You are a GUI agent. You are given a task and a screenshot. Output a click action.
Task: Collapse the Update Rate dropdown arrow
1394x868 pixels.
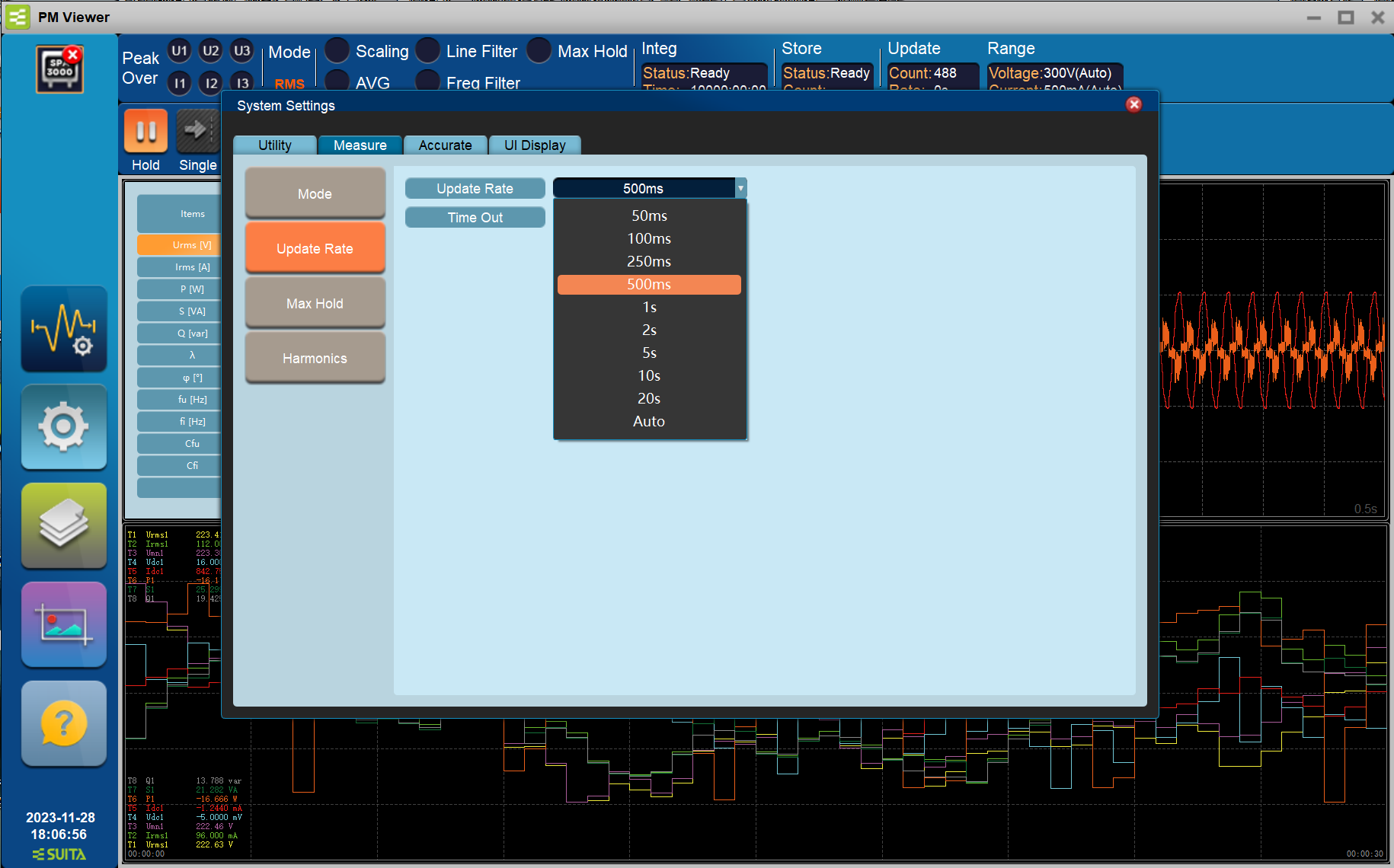(x=740, y=188)
